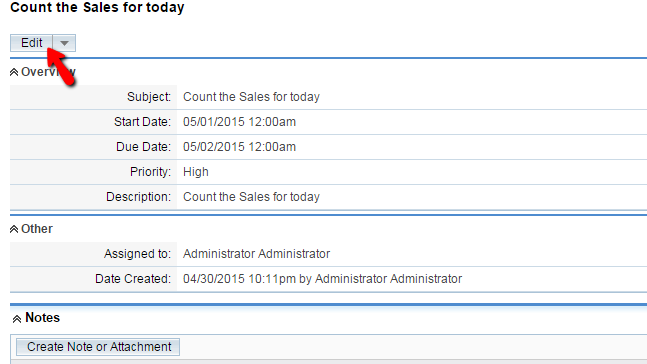Click the Due Date value 05/02/2015
The width and height of the screenshot is (647, 364).
[x=239, y=147]
